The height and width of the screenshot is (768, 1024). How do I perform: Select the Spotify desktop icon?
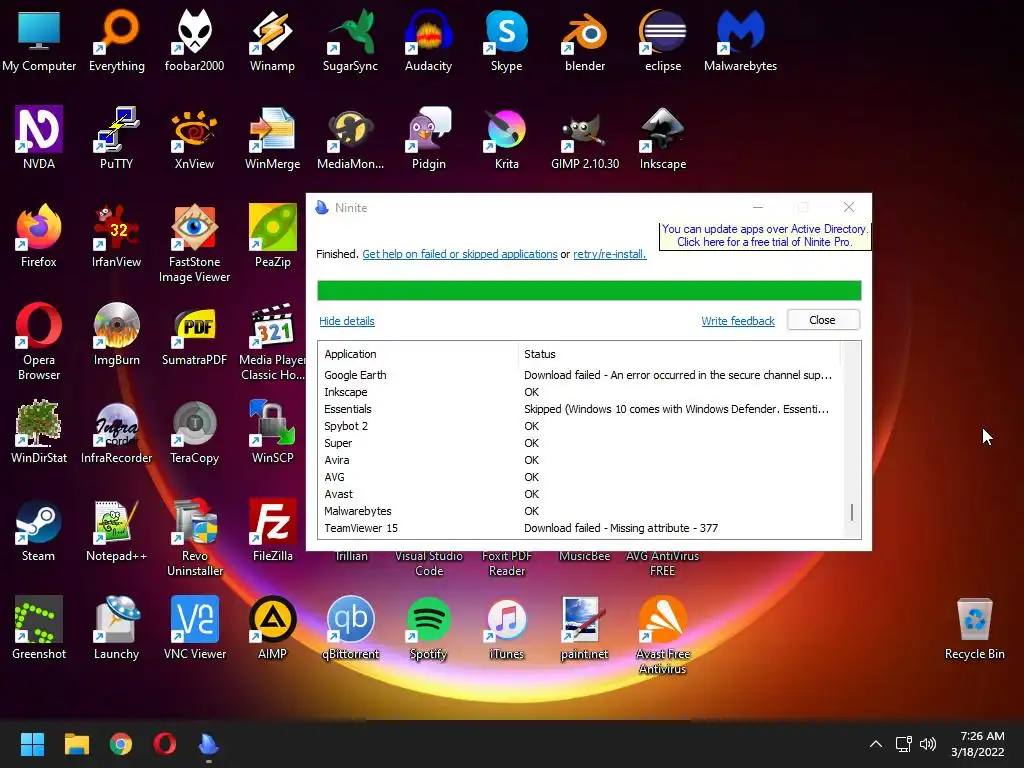click(428, 628)
